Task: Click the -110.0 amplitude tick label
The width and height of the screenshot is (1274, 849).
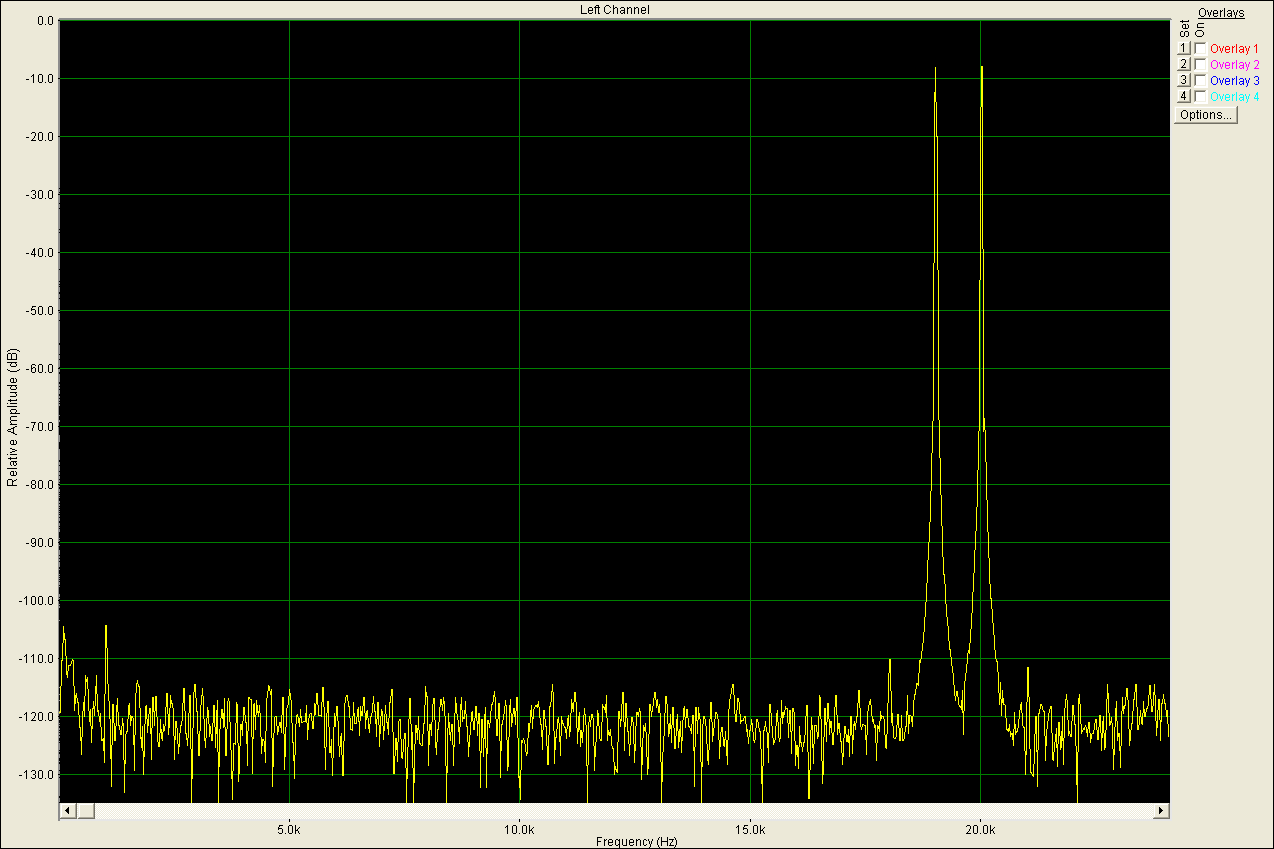Action: [37, 659]
